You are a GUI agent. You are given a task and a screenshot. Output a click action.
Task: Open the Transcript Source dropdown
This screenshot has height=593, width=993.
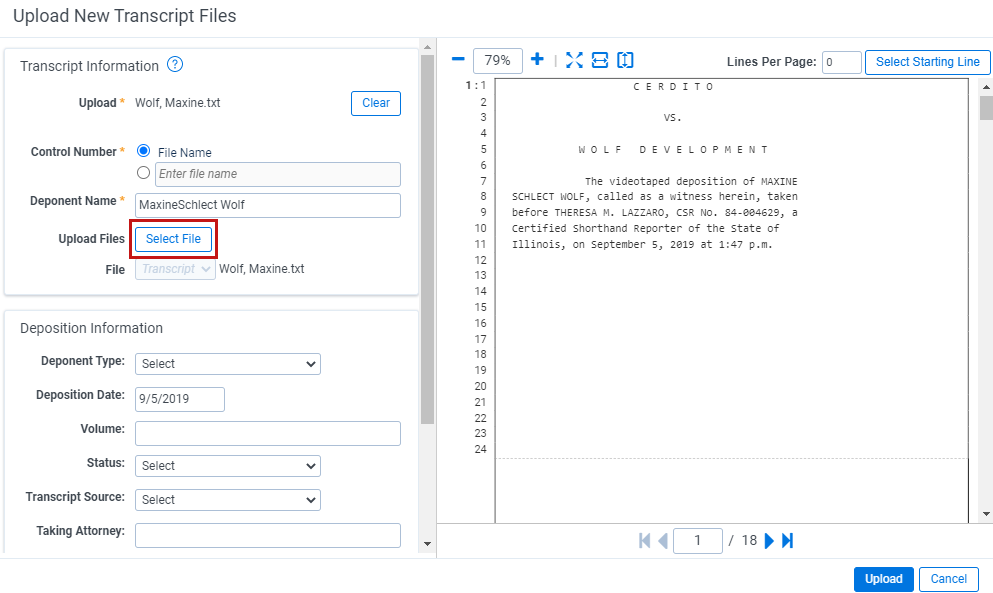(x=228, y=500)
